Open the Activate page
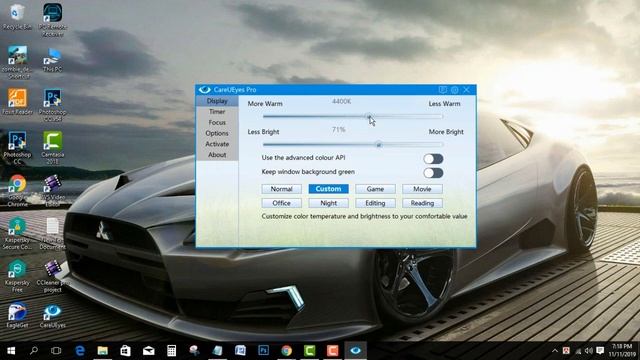640x360 pixels. 217,144
